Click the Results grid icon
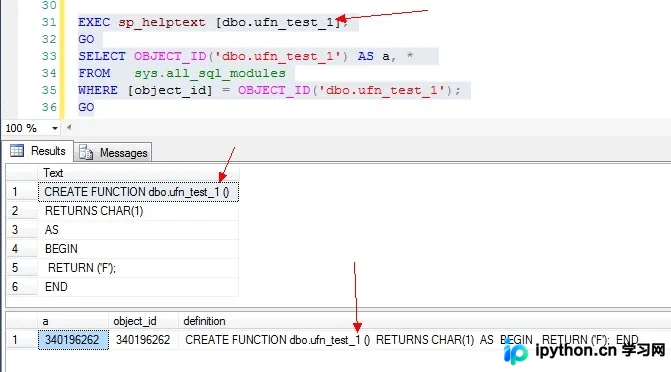The image size is (671, 372). click(17, 151)
